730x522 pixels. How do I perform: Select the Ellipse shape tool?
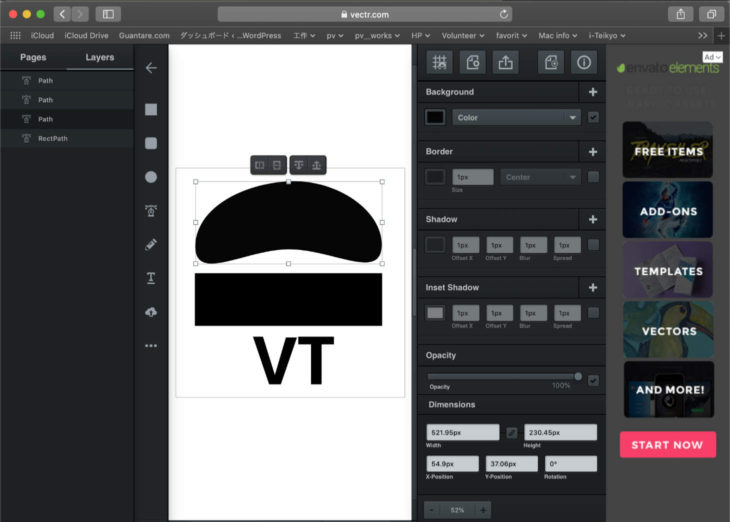(151, 177)
